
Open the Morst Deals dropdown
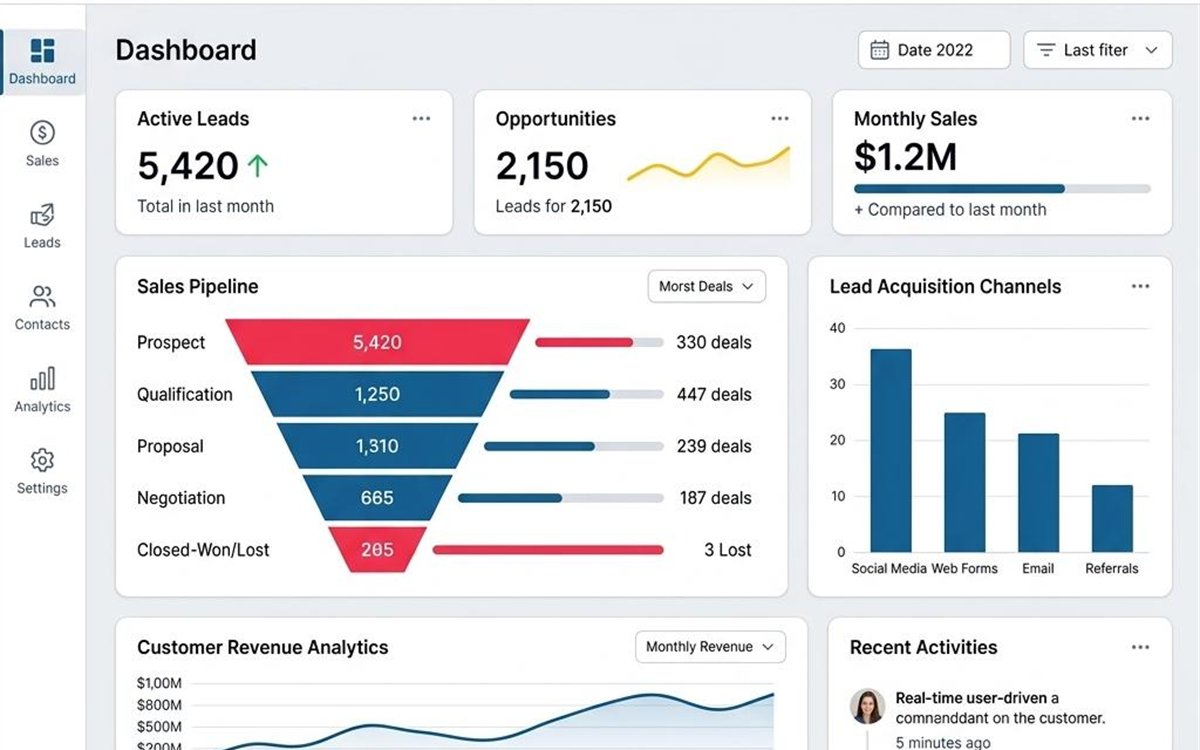(x=707, y=287)
